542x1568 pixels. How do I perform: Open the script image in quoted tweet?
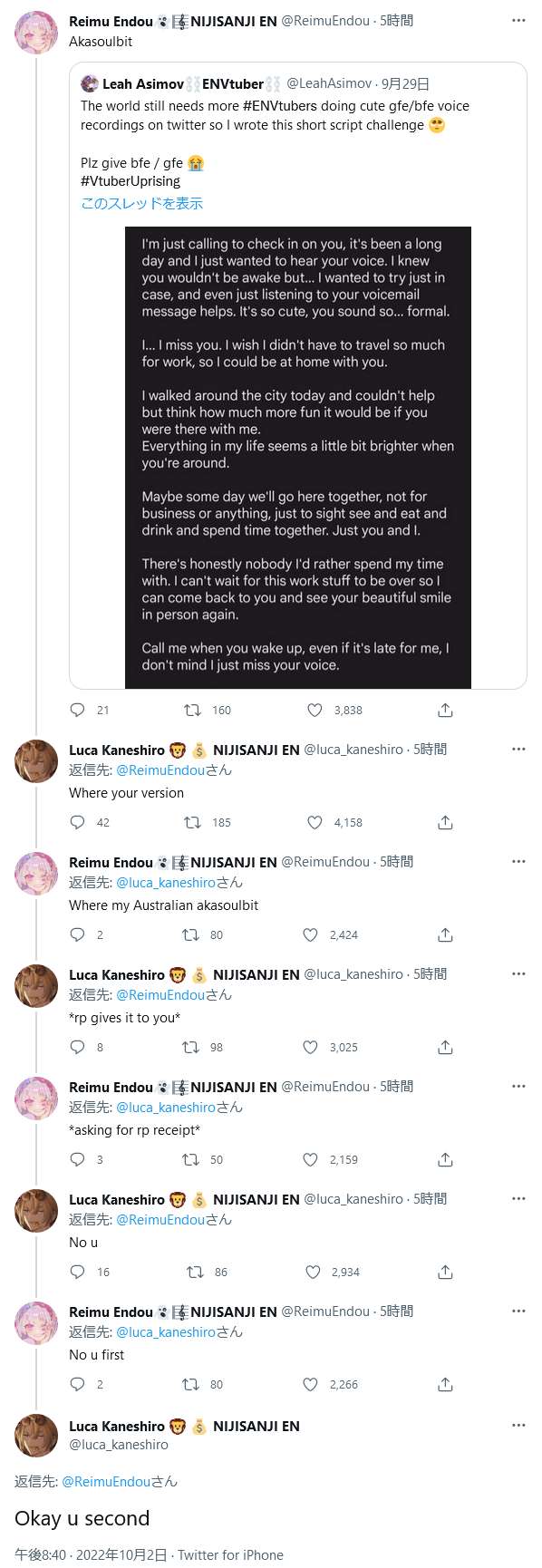tap(298, 458)
